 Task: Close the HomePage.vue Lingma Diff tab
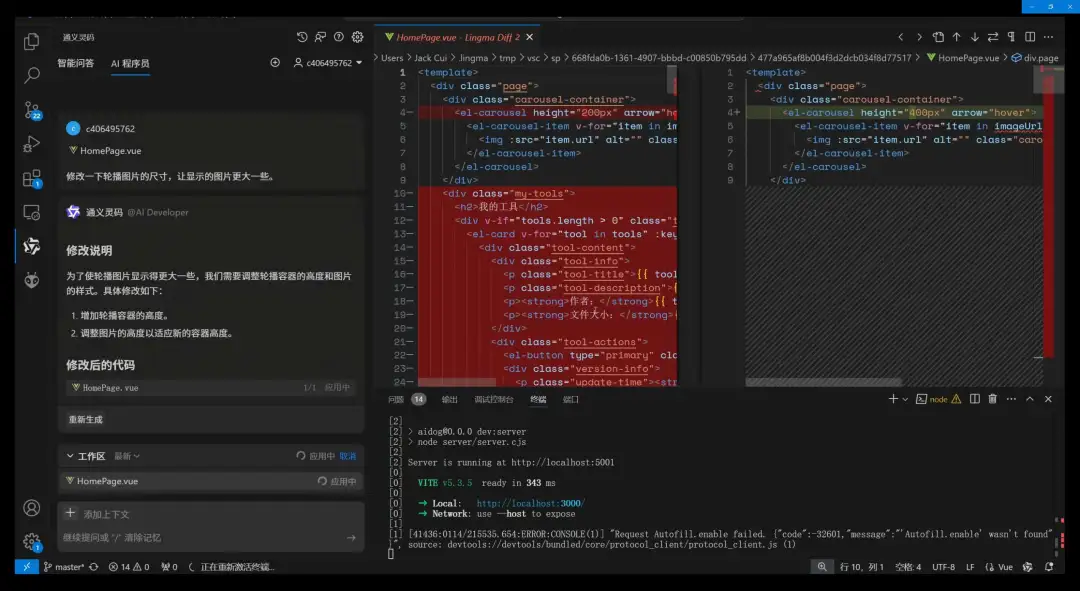point(529,37)
